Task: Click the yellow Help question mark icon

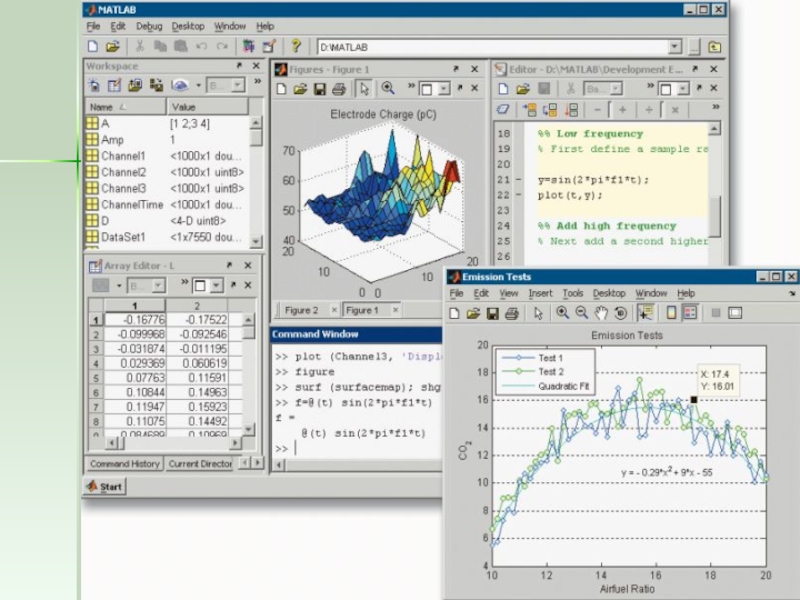Action: point(295,46)
